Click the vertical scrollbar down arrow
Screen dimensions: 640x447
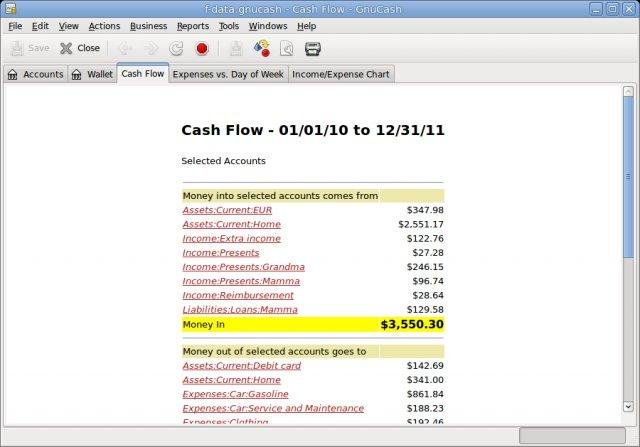pos(627,406)
